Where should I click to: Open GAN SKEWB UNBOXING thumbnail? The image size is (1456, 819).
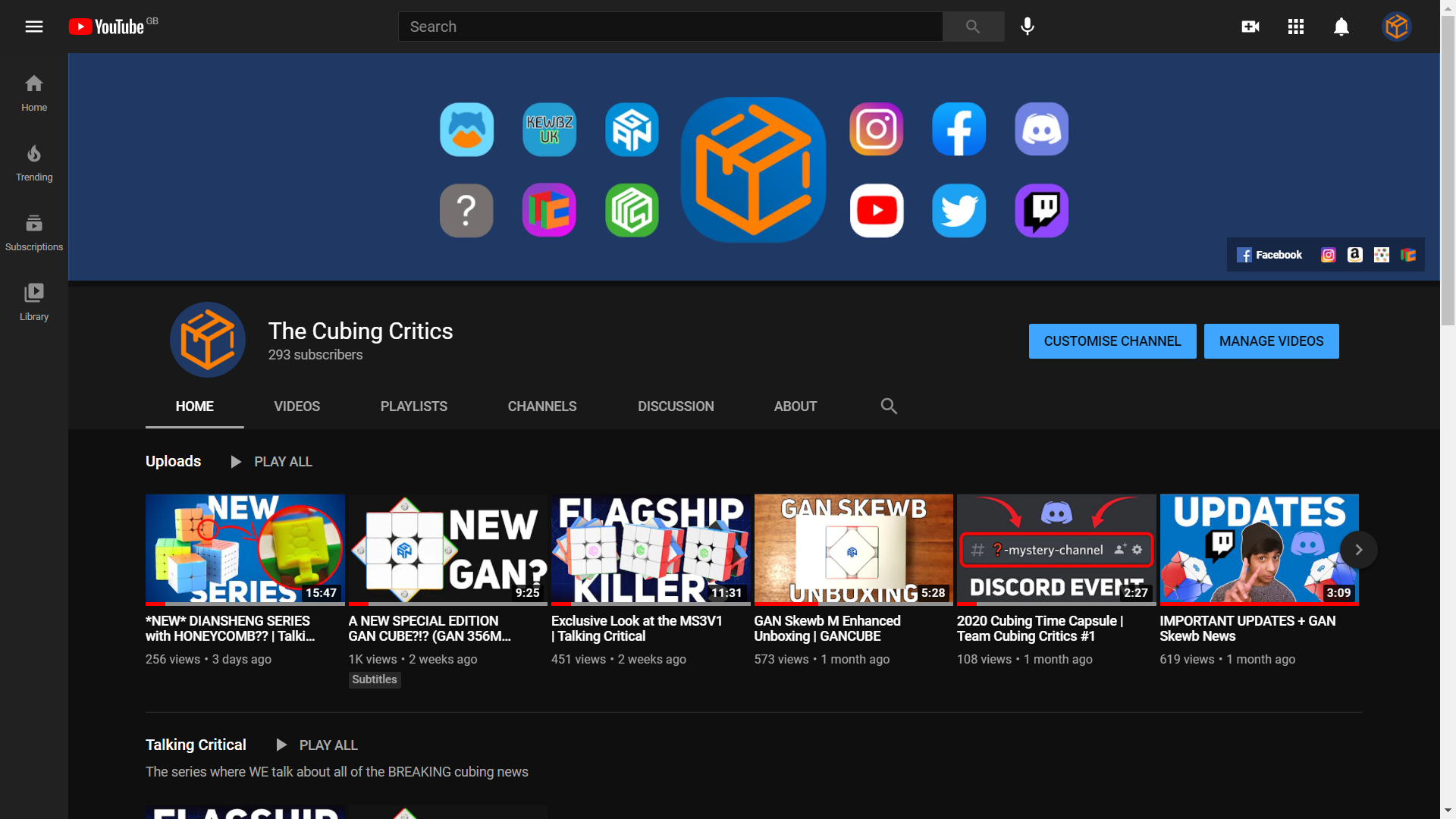point(853,550)
